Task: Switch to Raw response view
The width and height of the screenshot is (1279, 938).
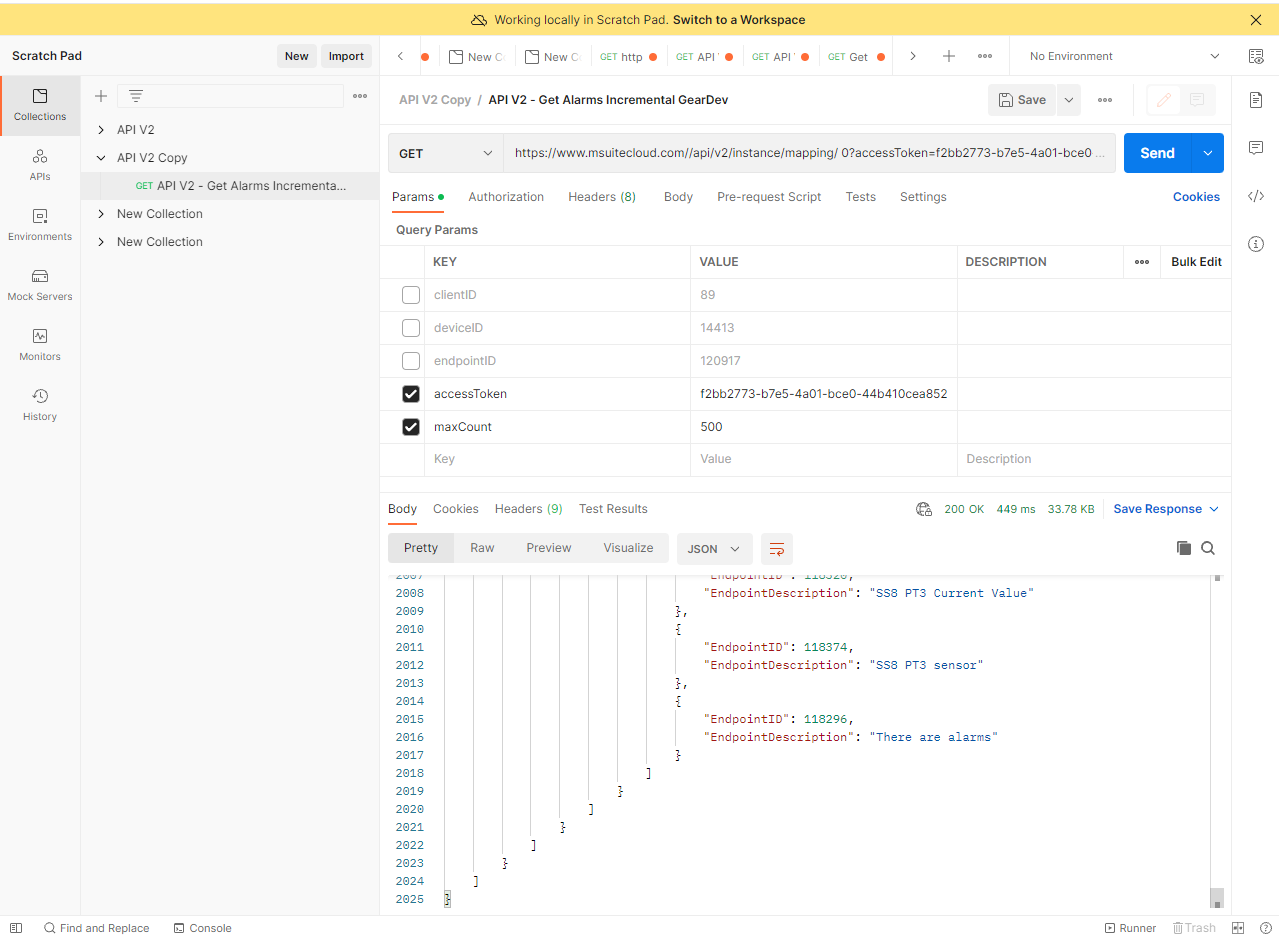Action: pos(482,548)
